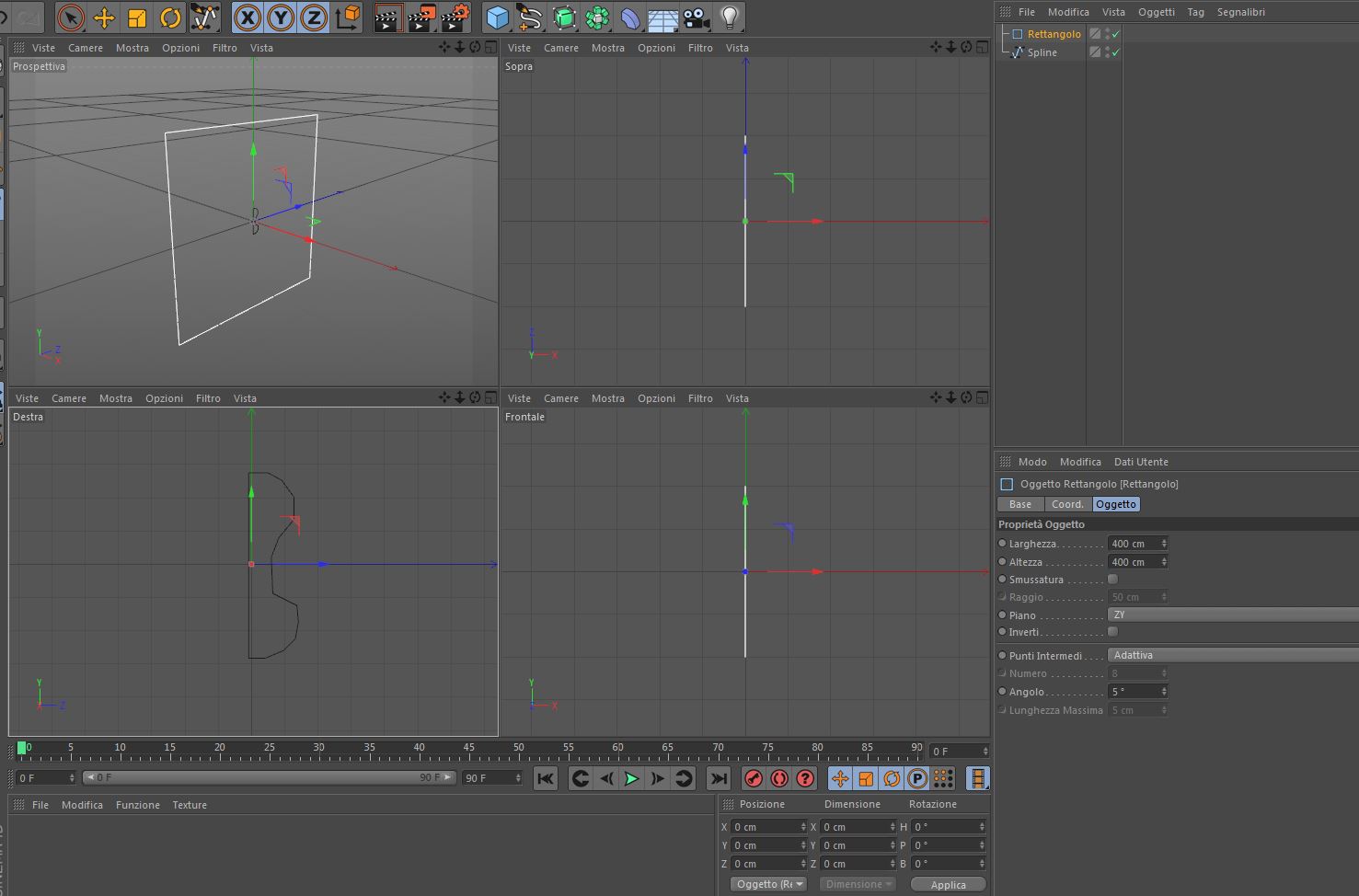Switch to the Coord. tab

tap(1067, 504)
